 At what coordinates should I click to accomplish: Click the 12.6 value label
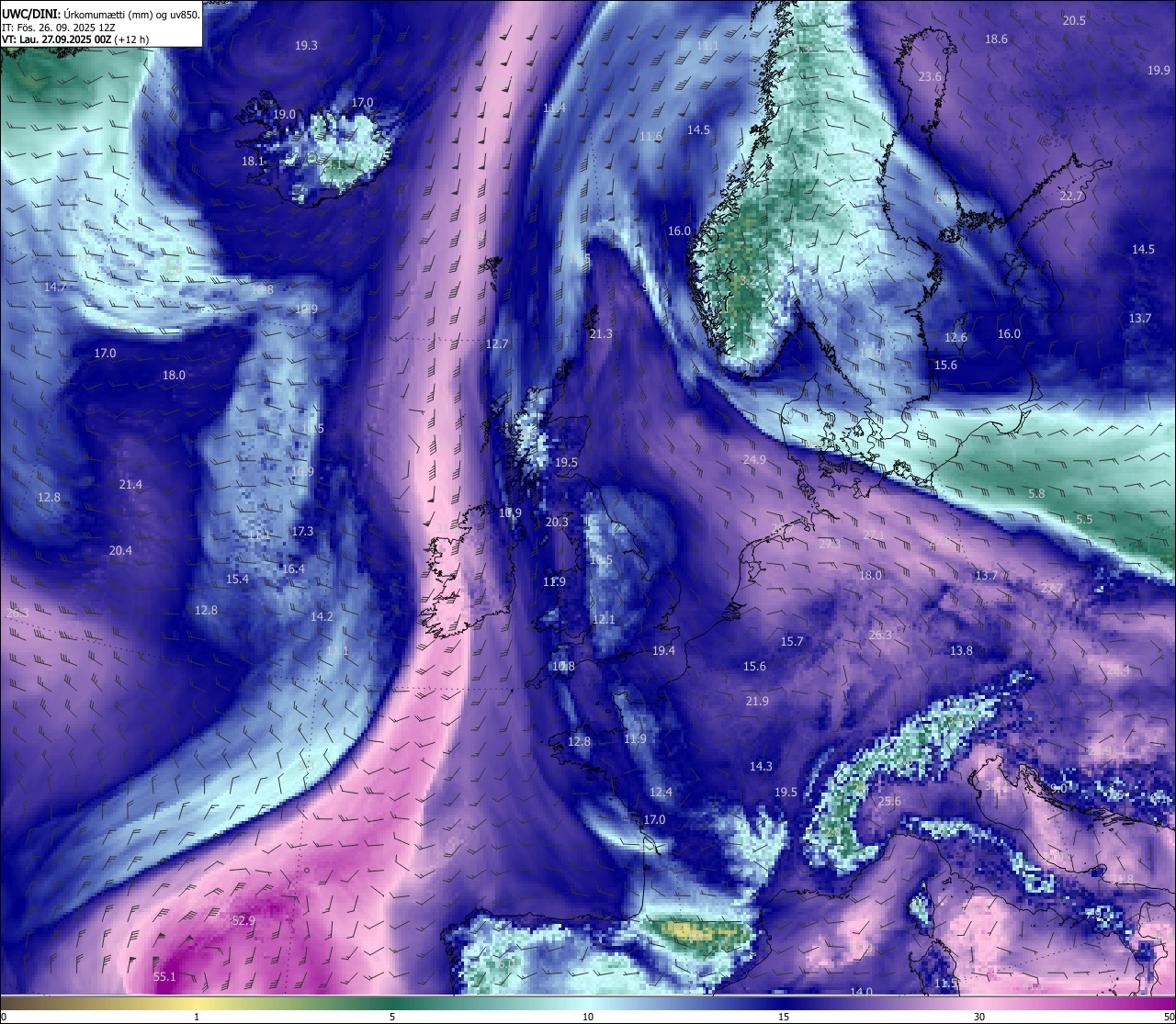pos(955,338)
